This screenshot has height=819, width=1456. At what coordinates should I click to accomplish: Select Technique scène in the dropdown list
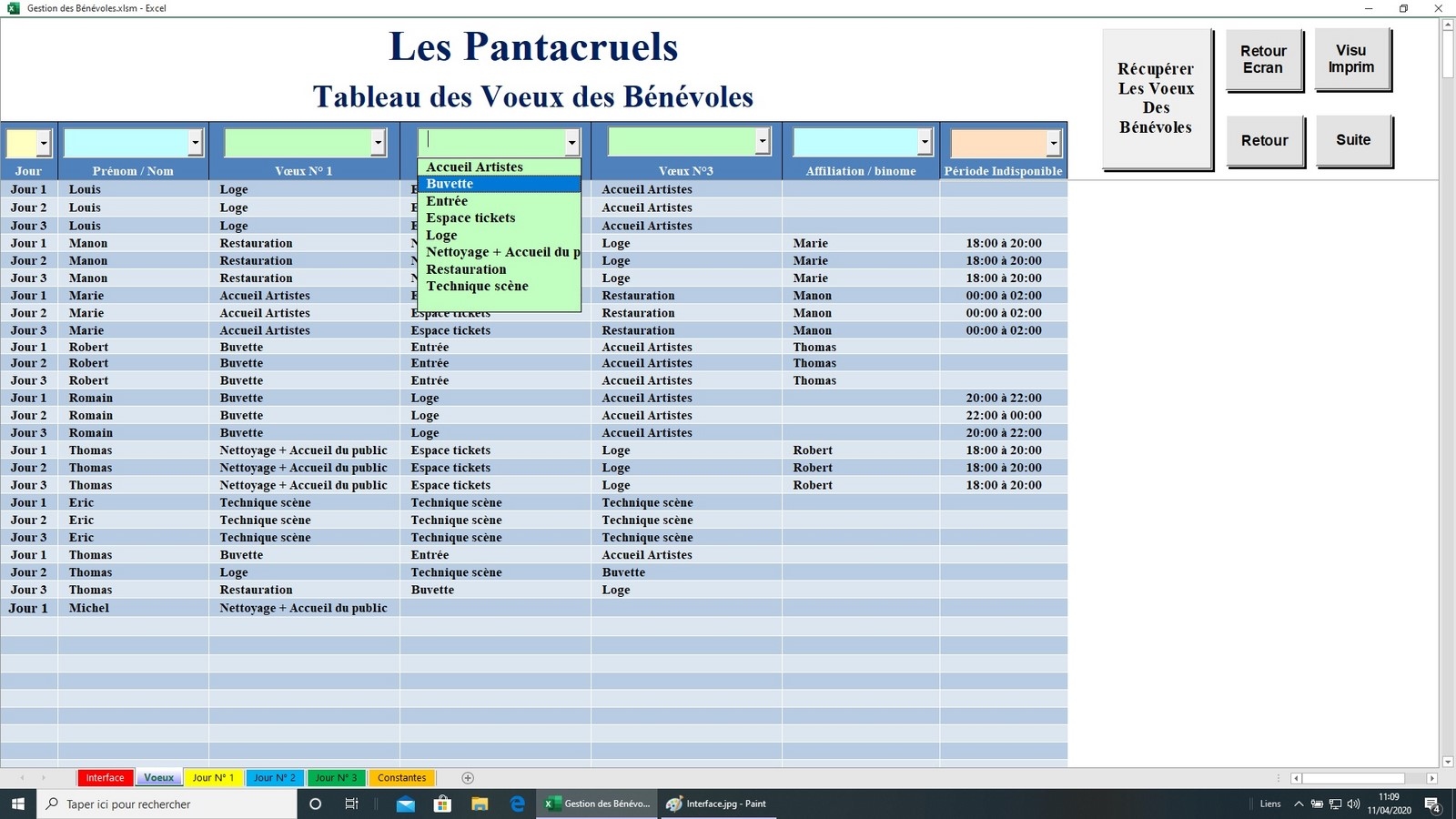click(499, 286)
